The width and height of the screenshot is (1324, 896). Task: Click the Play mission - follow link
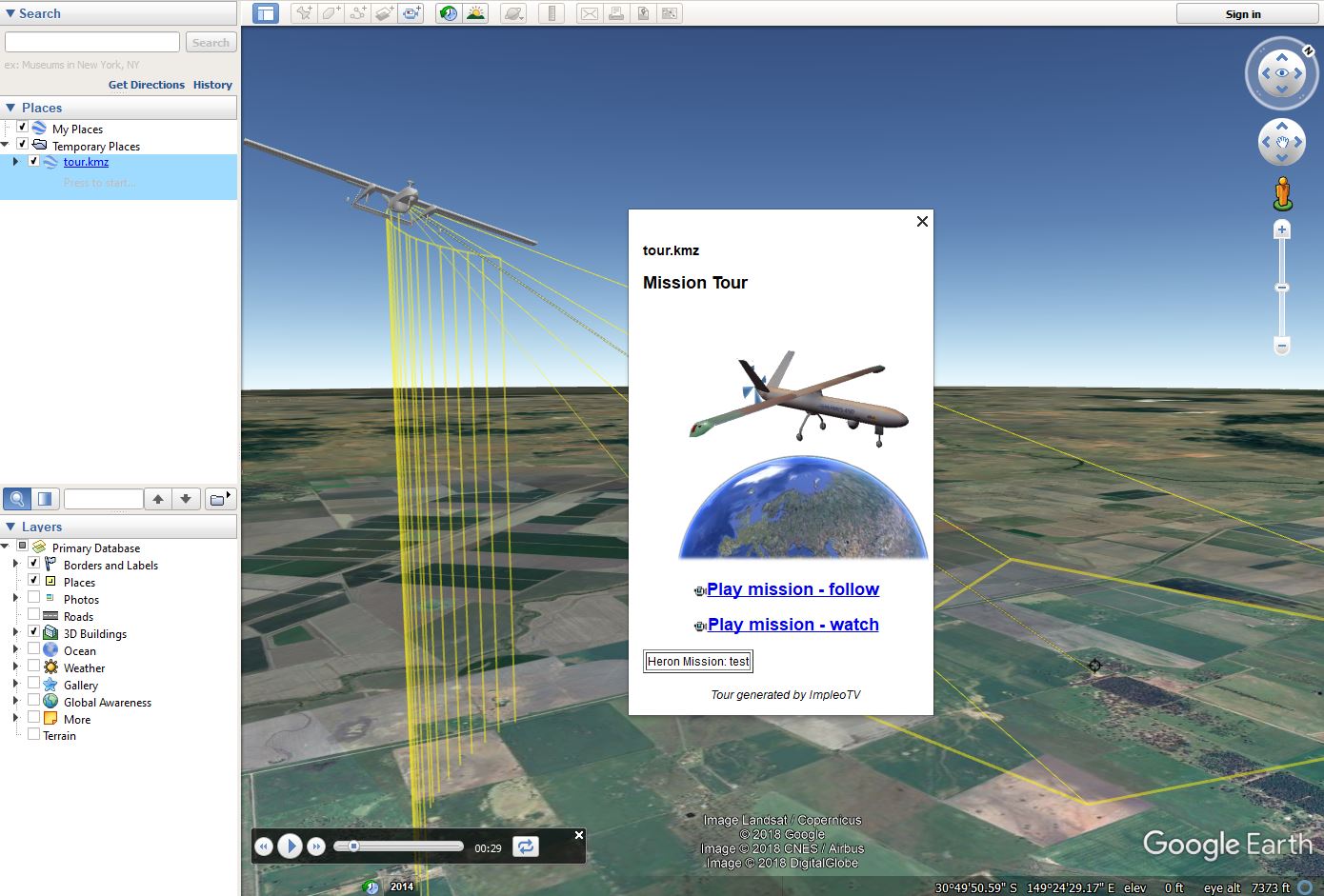point(792,588)
